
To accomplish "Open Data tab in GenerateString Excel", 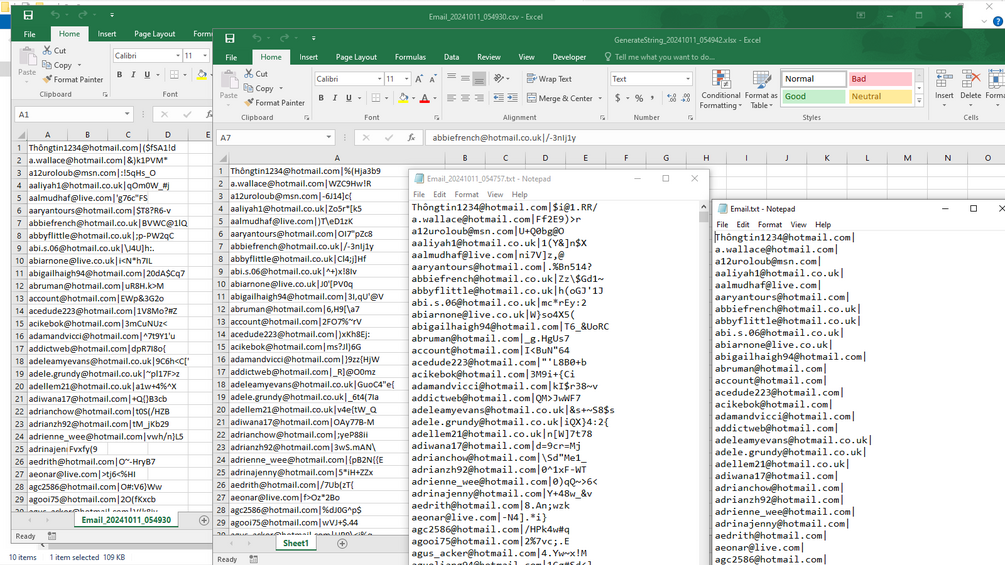I will coord(451,57).
